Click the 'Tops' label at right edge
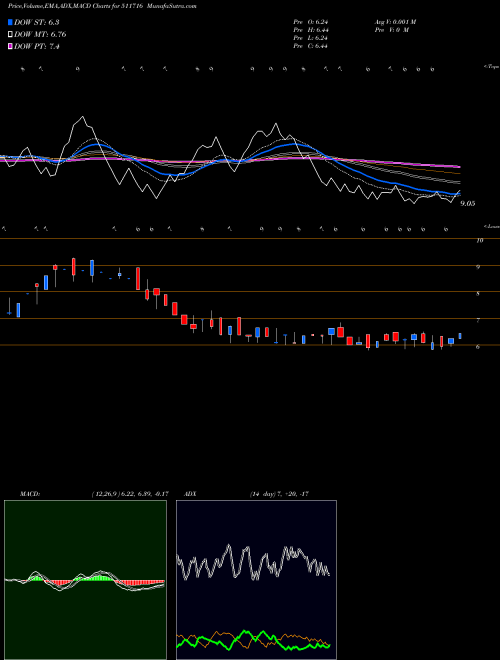The image size is (500, 660). [x=492, y=67]
